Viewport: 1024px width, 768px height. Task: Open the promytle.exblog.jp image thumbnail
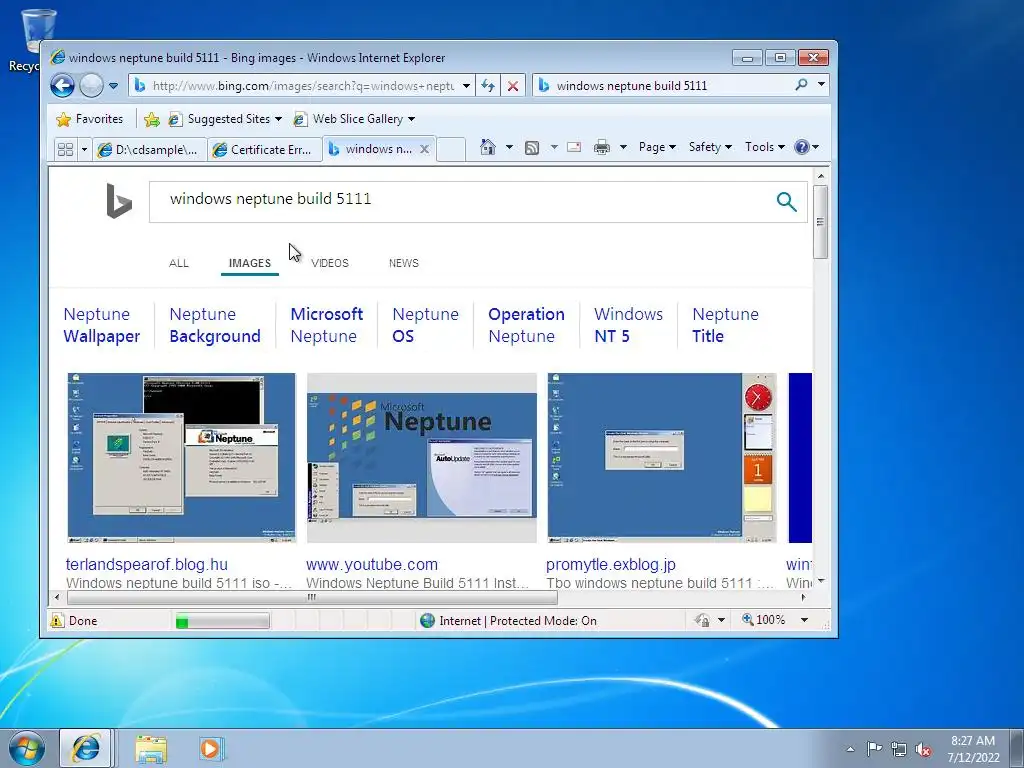pyautogui.click(x=662, y=458)
